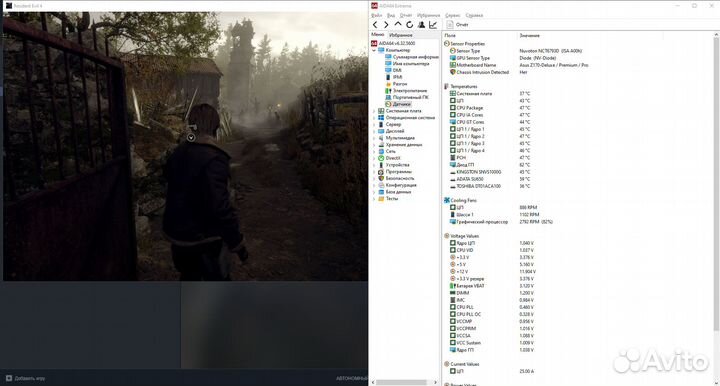Expand the Хранение данных tree node

[374, 145]
